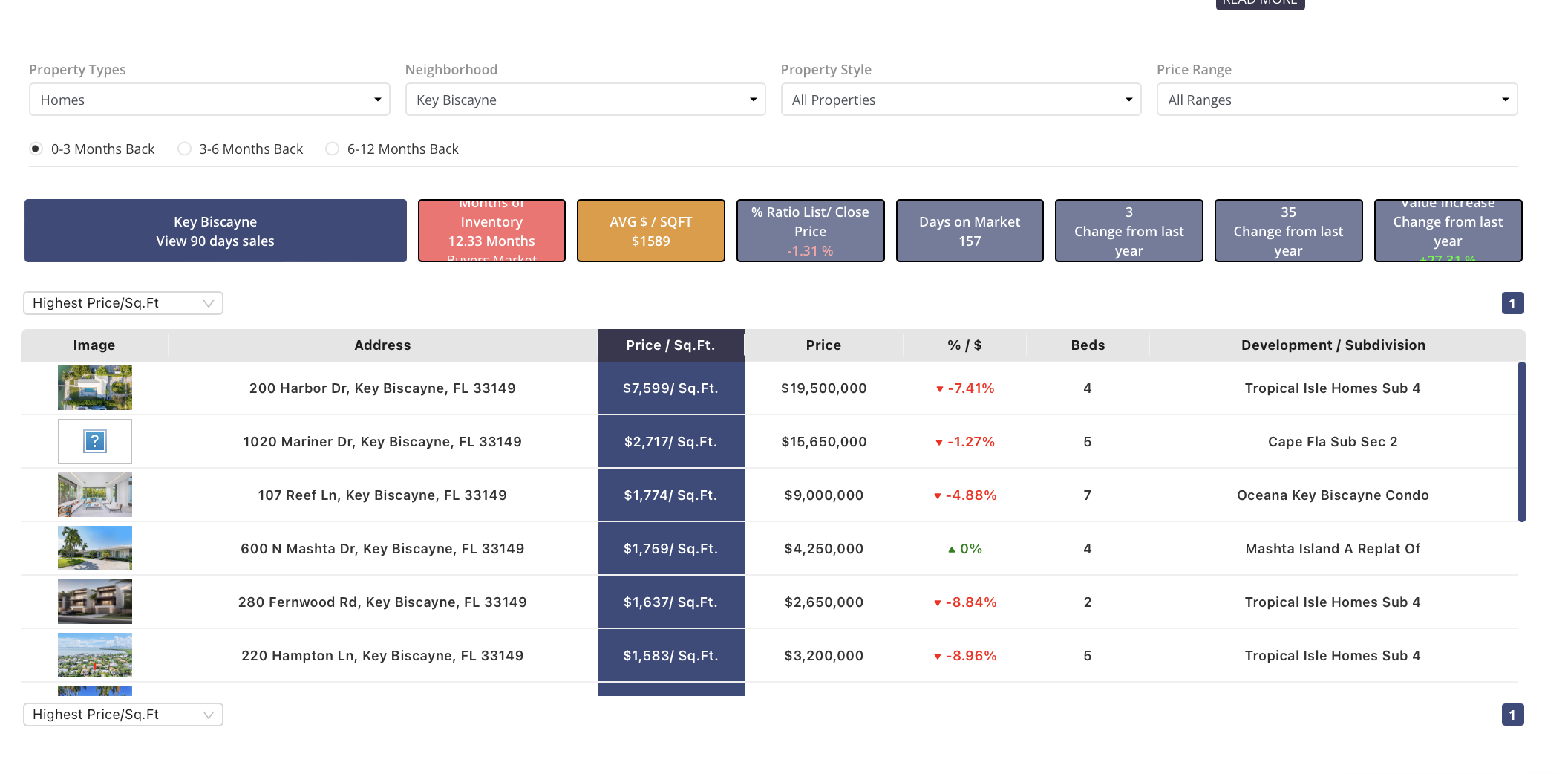The image size is (1568, 774).
Task: Select the 3-6 Months Back option
Action: click(184, 149)
